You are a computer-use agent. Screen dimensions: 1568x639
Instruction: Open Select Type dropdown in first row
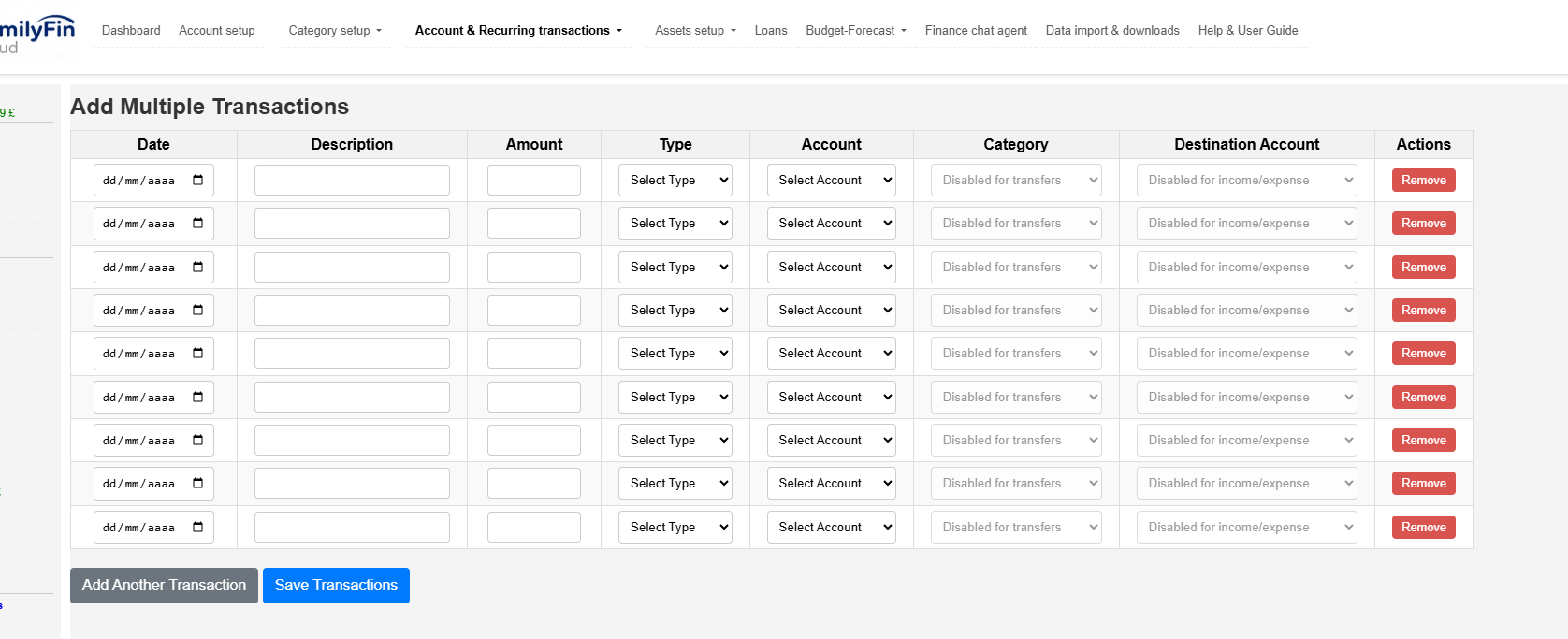tap(675, 180)
